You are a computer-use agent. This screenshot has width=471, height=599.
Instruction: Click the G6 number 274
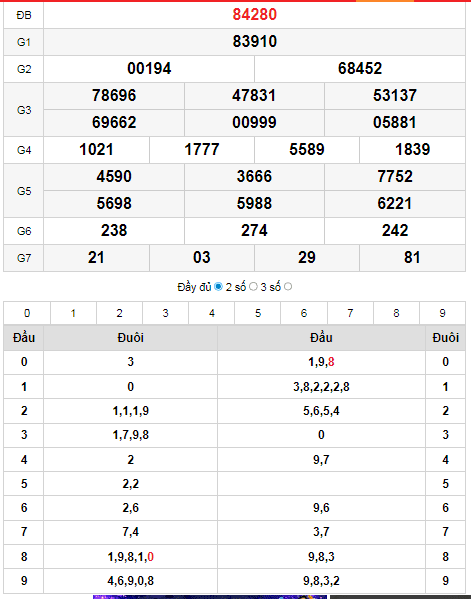pos(254,230)
